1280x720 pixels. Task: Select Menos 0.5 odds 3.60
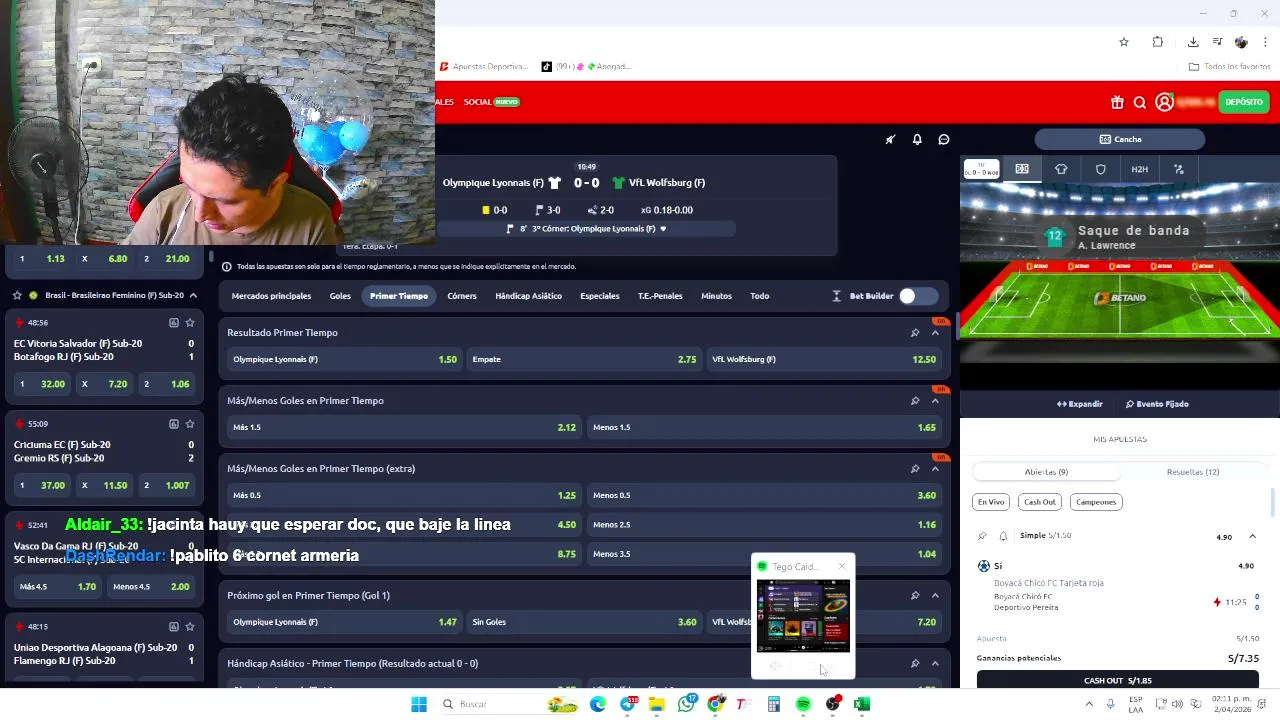tap(765, 496)
